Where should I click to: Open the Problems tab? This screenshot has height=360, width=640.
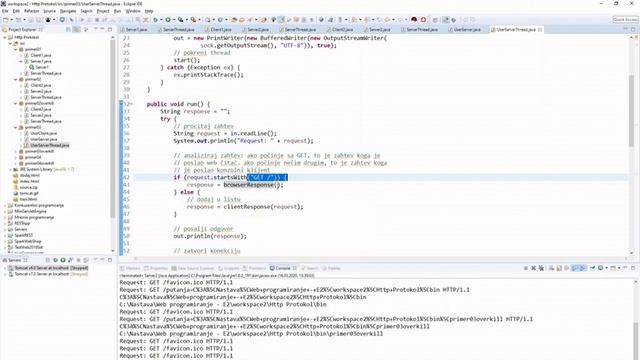click(255, 268)
